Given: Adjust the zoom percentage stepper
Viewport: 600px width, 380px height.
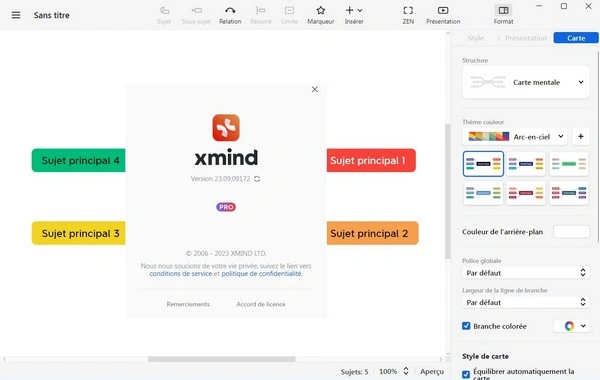Looking at the screenshot, I should tap(406, 371).
